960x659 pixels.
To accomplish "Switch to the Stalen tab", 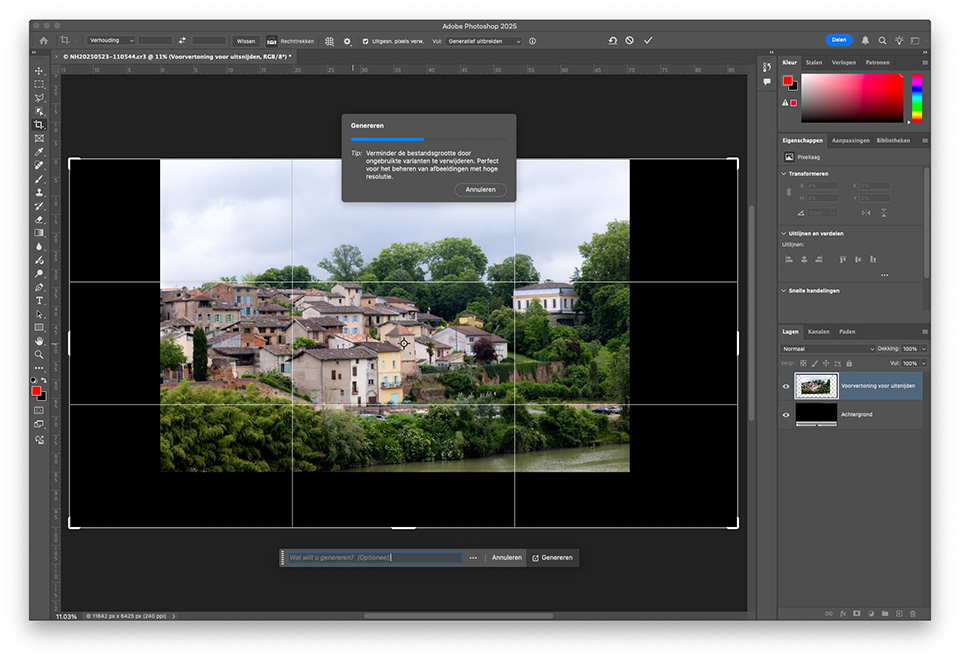I will 814,62.
